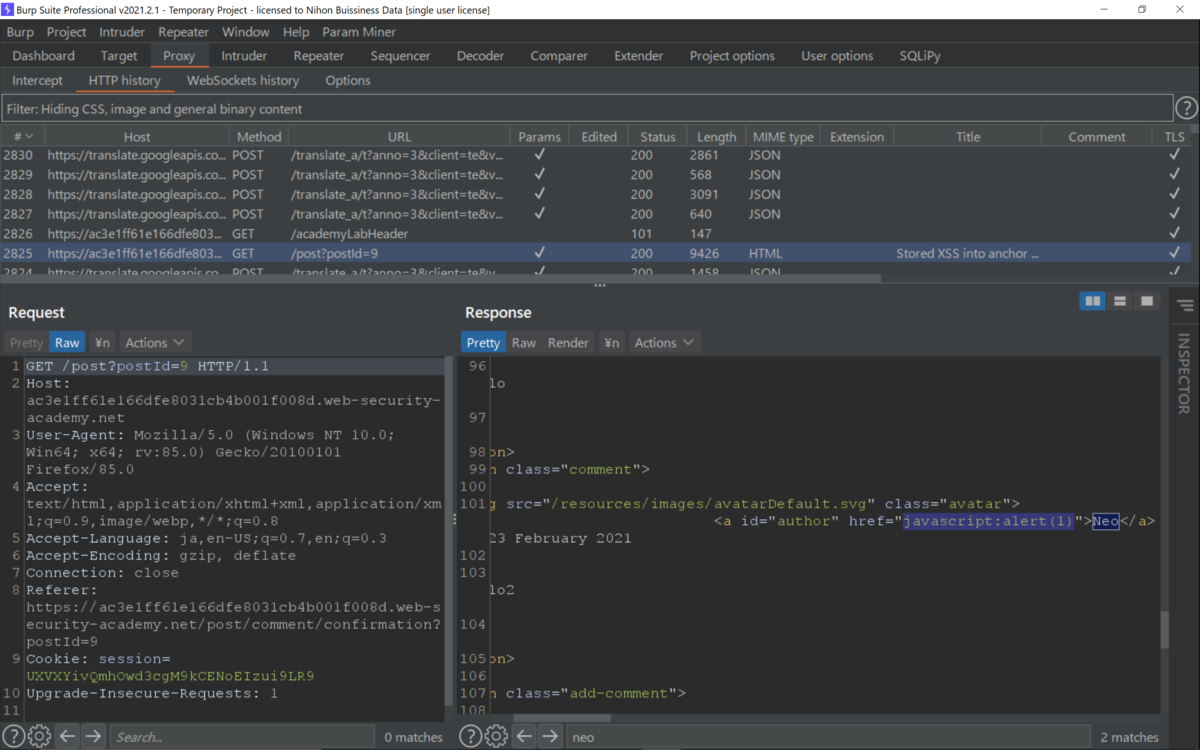Click the Response pane help icon at bottom

[x=470, y=737]
